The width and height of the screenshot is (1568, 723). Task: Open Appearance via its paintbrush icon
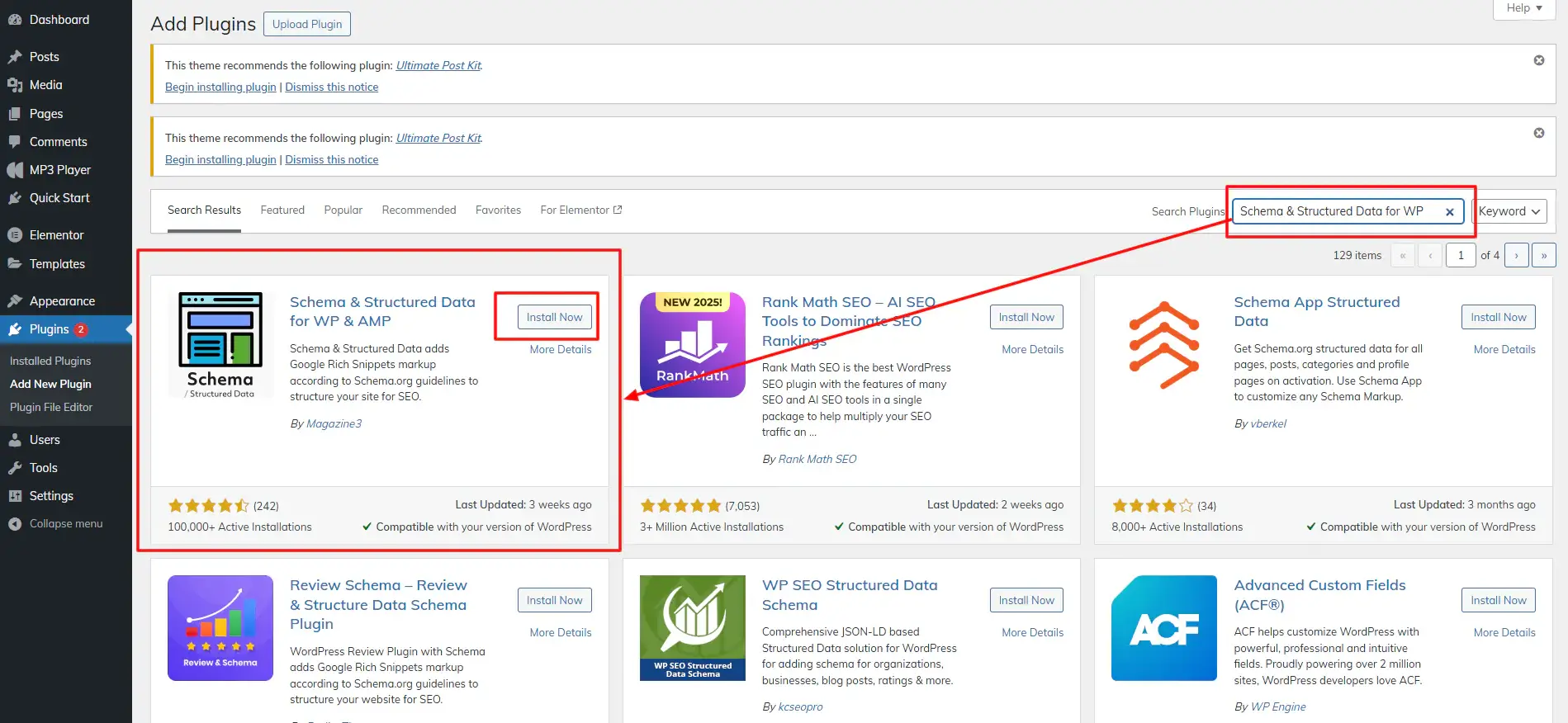coord(15,301)
